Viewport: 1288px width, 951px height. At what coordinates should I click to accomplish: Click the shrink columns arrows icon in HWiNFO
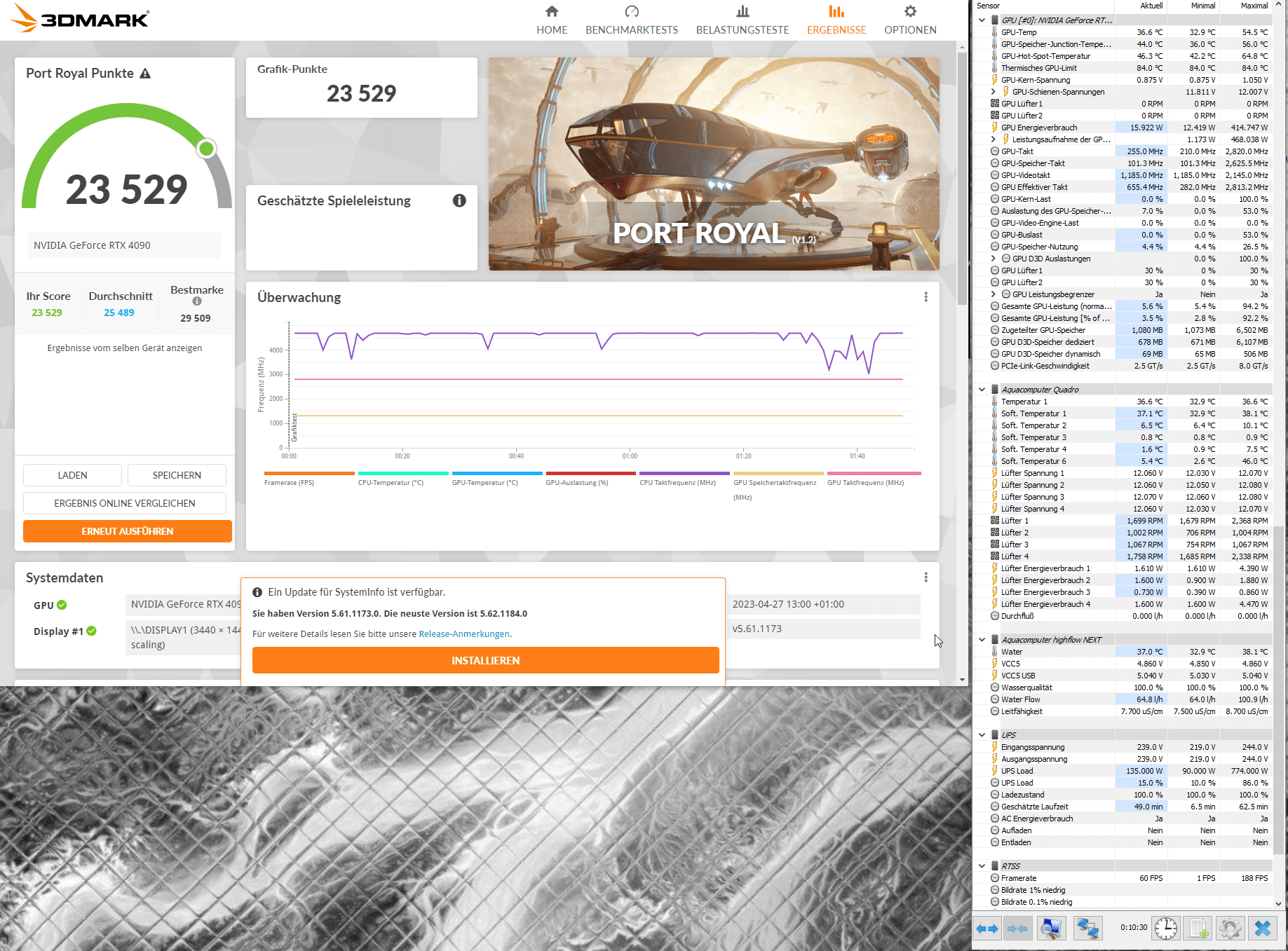click(x=1017, y=929)
